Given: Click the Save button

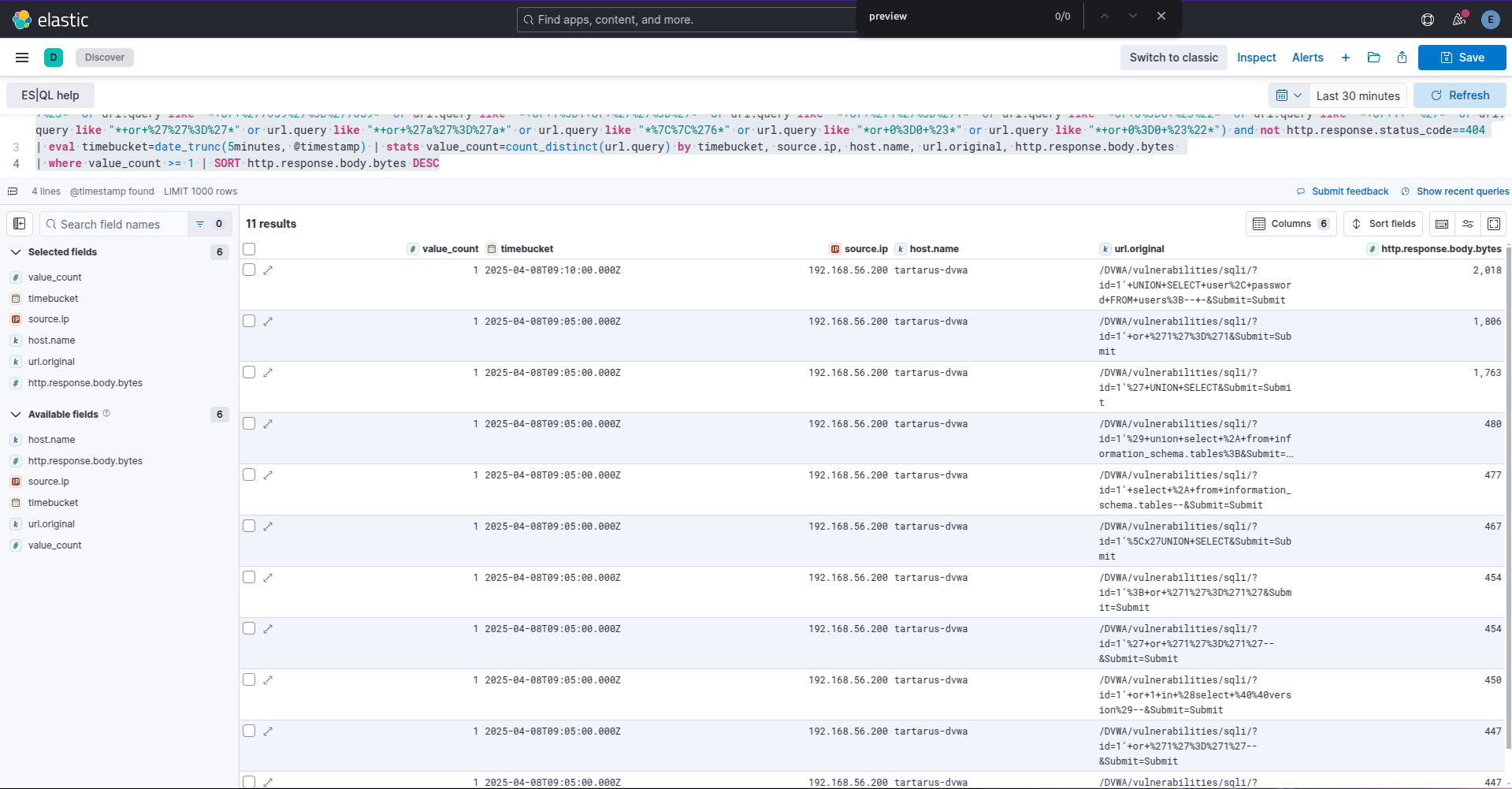Looking at the screenshot, I should pos(1462,58).
